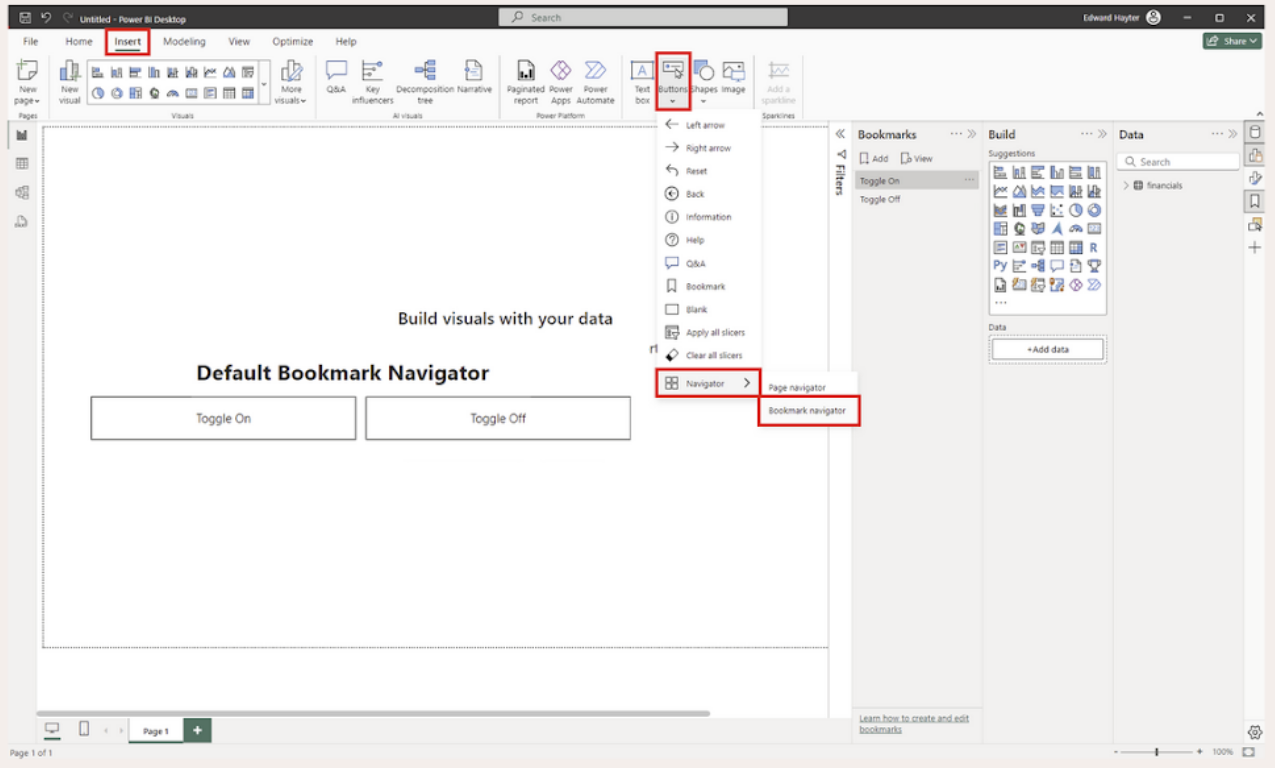Undo the last action

click(x=46, y=18)
